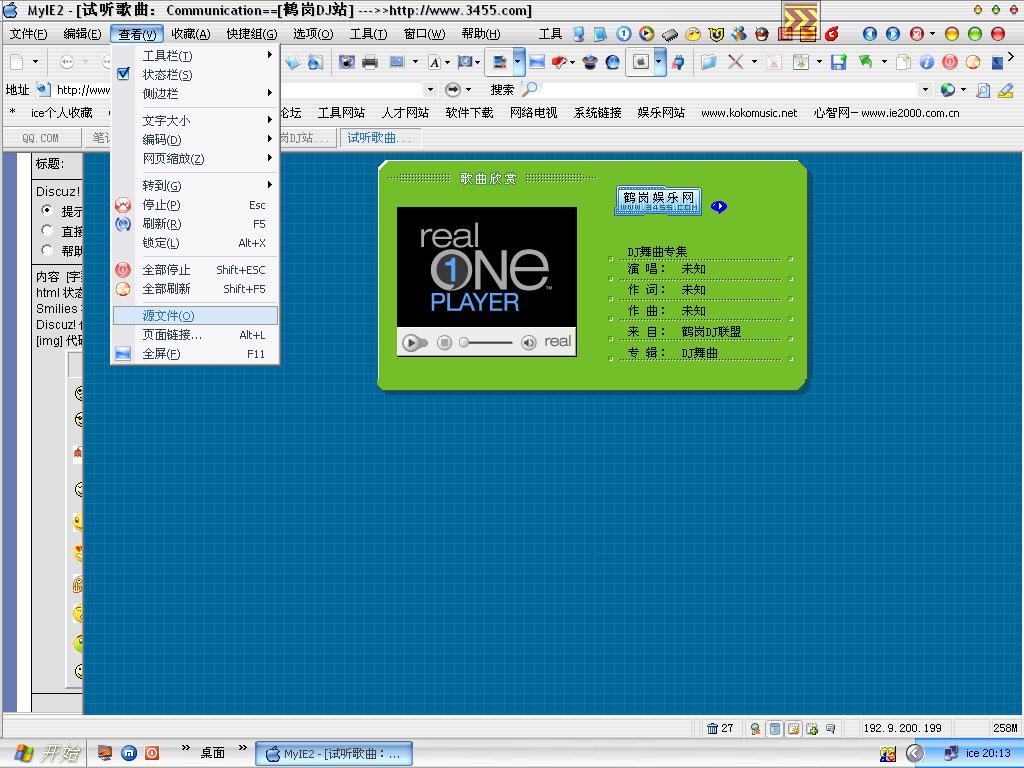Image resolution: width=1024 pixels, height=768 pixels.
Task: Open dropdown beside the go arrow
Action: [x=468, y=89]
